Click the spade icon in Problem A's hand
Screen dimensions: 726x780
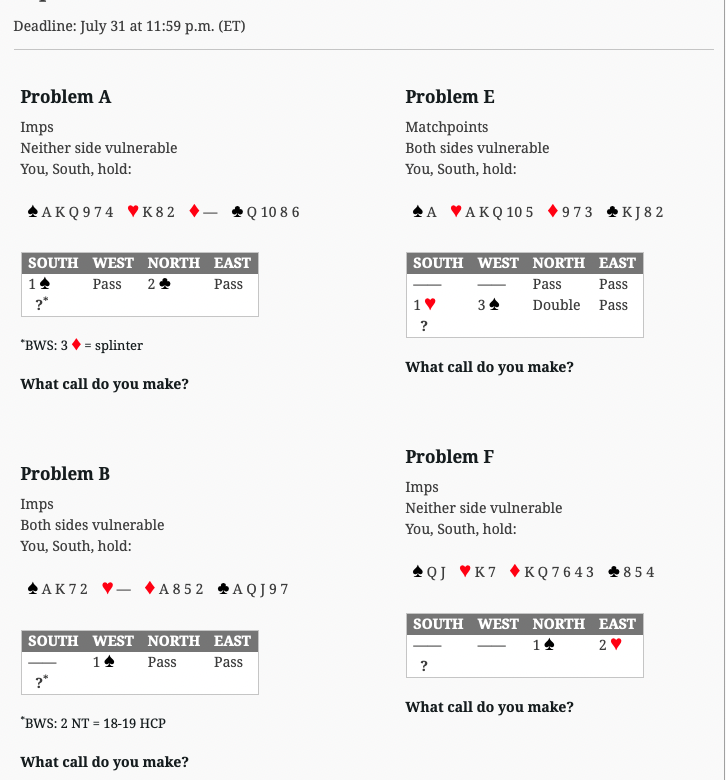point(33,212)
